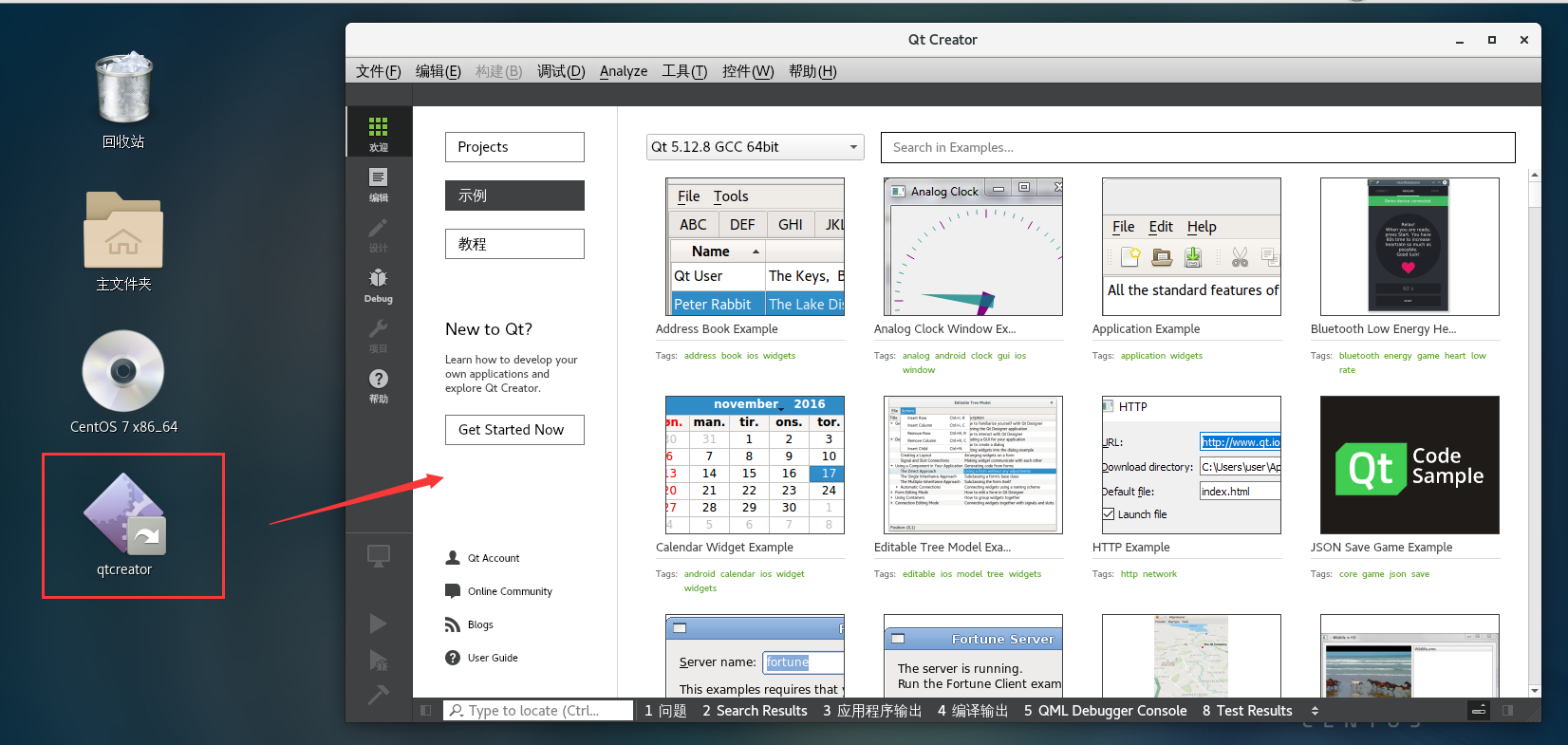Focus the Search in Examples field
The width and height of the screenshot is (1568, 745).
coord(1198,147)
